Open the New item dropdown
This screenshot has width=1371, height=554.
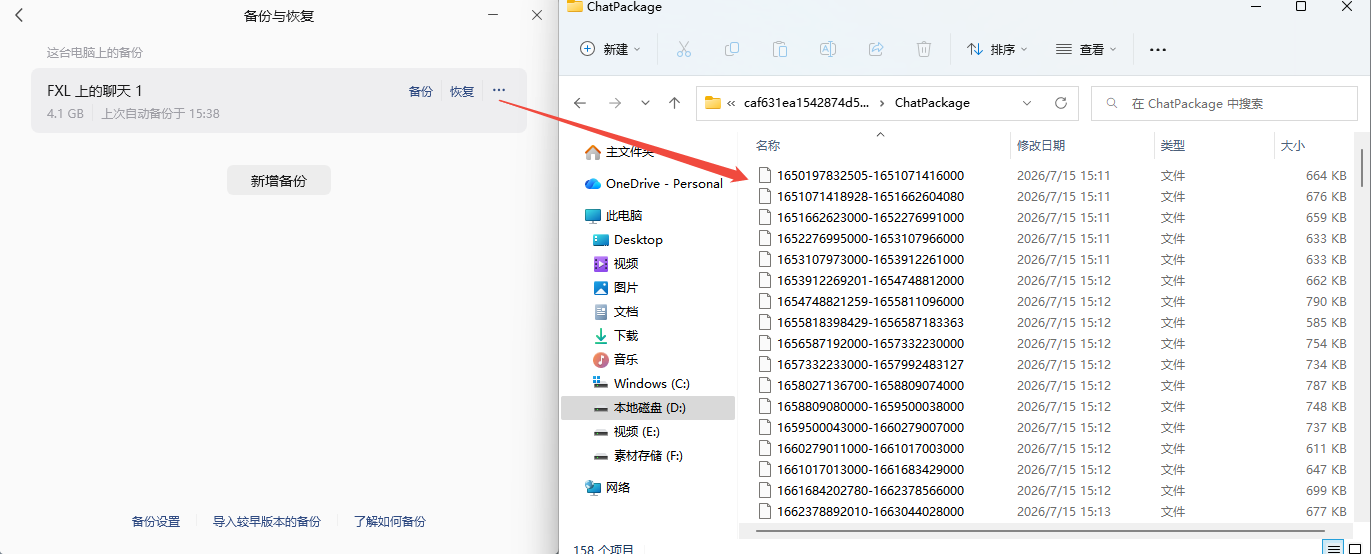tap(609, 49)
